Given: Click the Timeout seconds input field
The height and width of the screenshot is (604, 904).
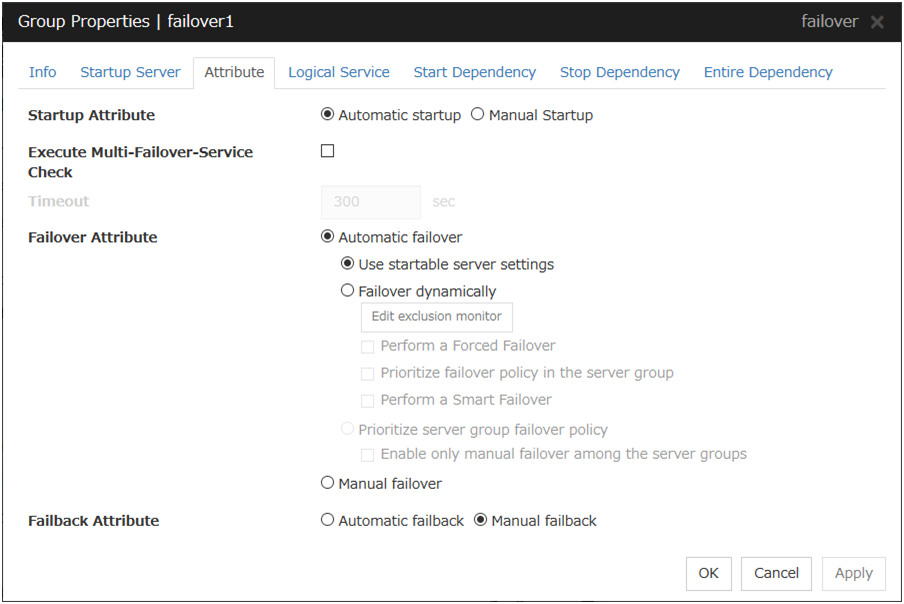Looking at the screenshot, I should [x=370, y=202].
